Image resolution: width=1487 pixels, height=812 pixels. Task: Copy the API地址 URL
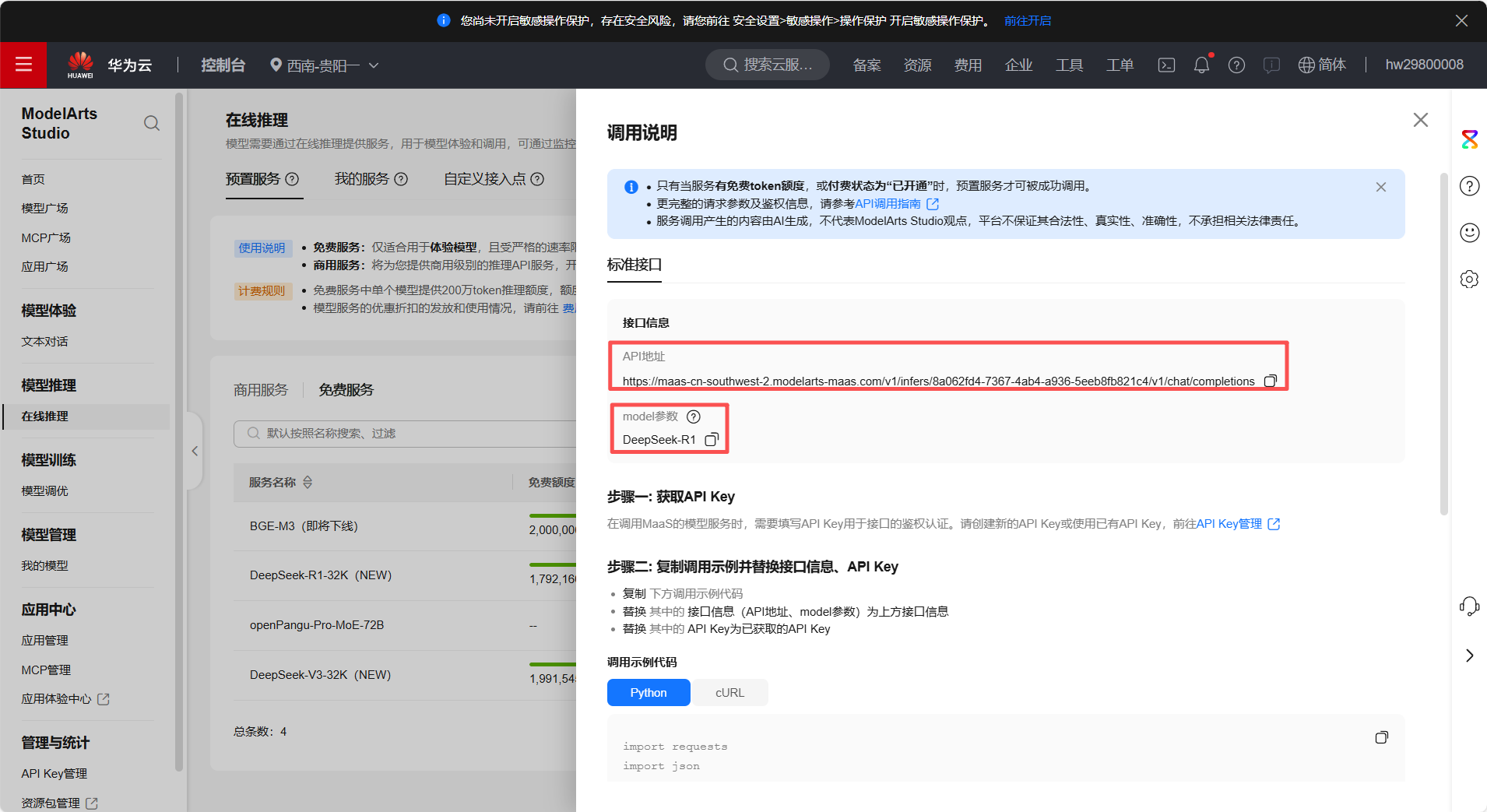coord(1271,381)
